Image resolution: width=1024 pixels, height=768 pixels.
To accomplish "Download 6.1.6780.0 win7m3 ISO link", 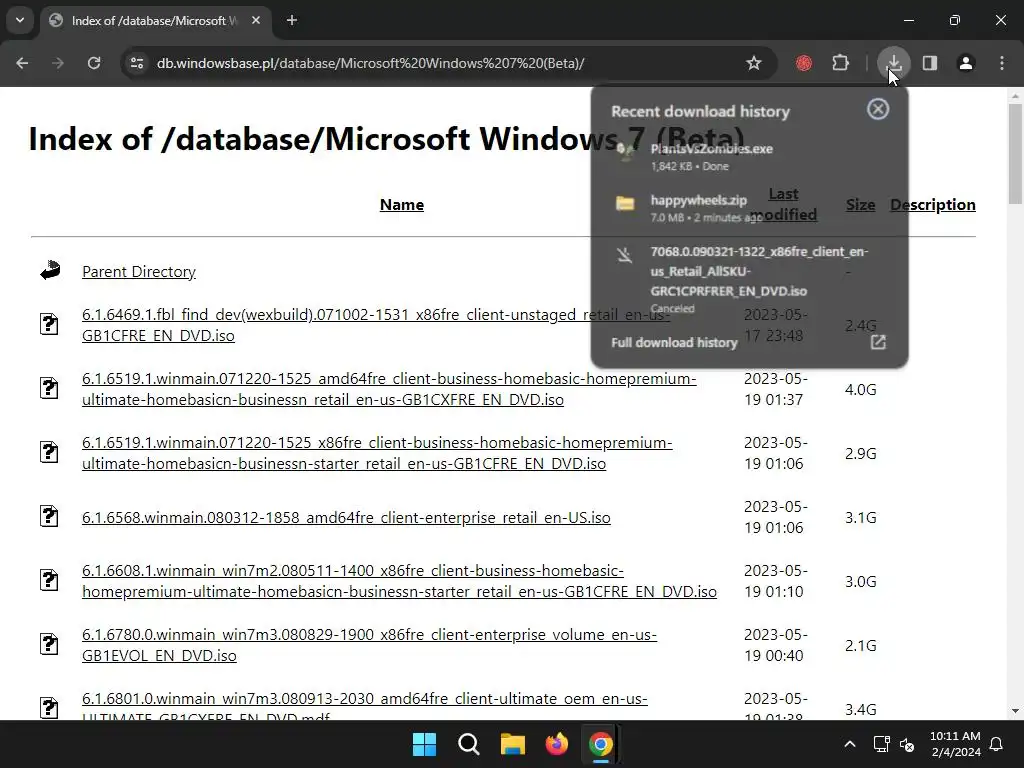I will click(369, 645).
